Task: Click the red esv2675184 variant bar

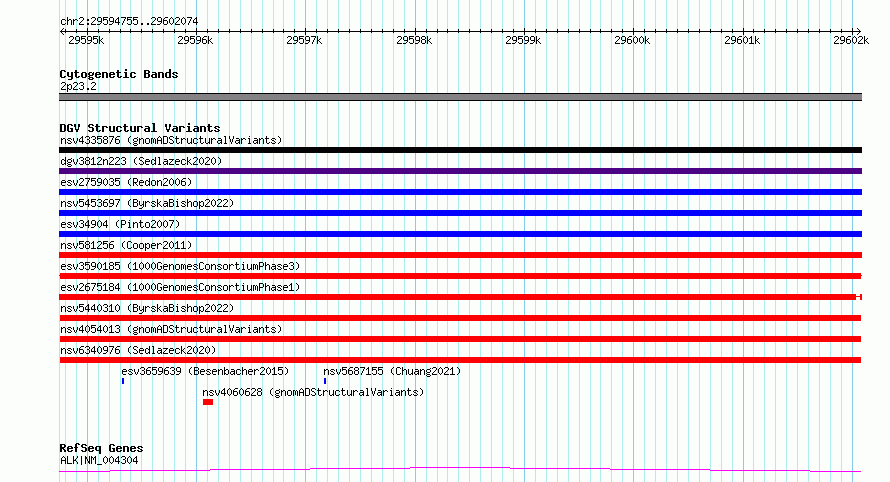Action: click(x=460, y=297)
